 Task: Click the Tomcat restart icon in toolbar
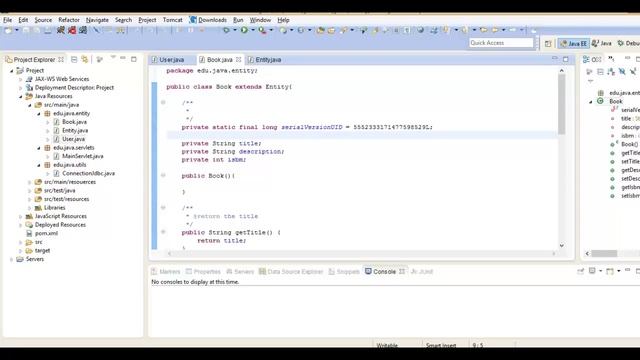point(83,30)
